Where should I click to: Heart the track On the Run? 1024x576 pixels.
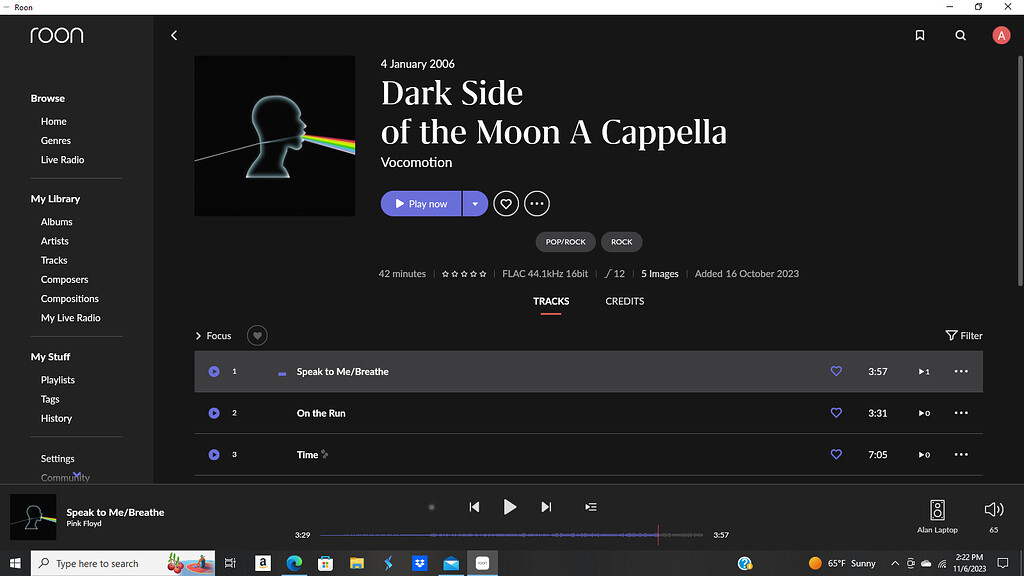click(x=836, y=413)
